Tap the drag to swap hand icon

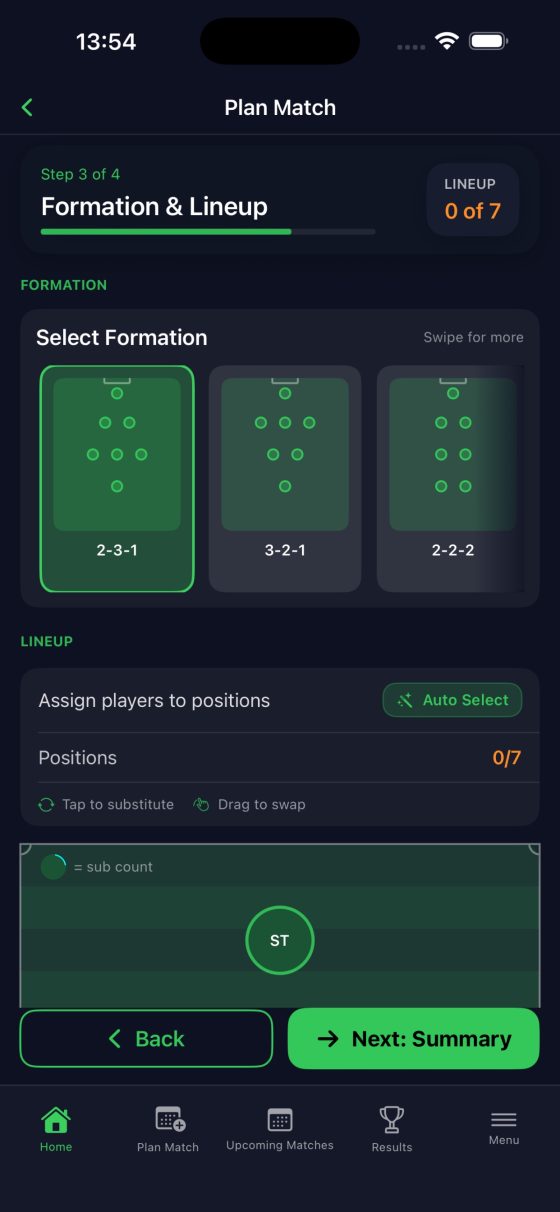pyautogui.click(x=202, y=804)
